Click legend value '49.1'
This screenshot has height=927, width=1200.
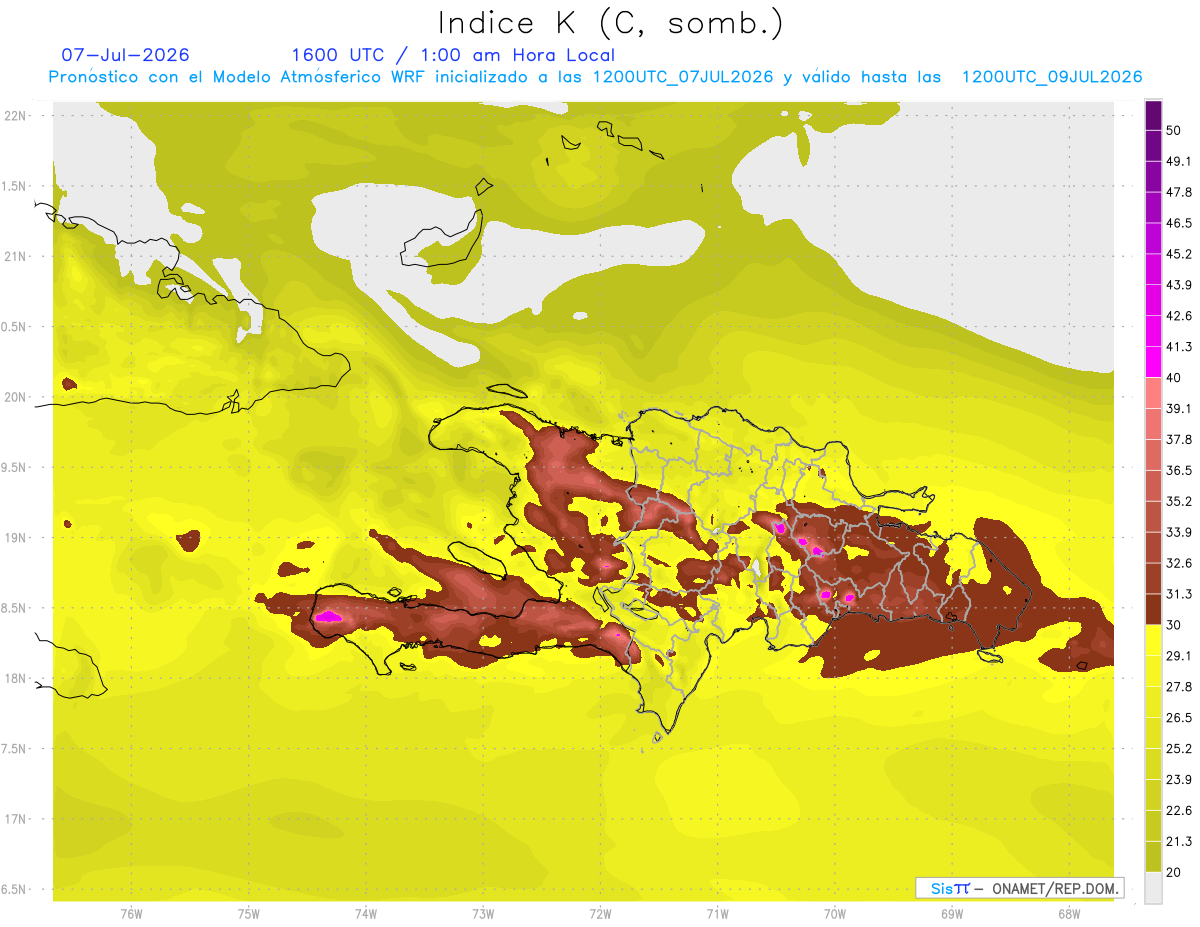1179,161
